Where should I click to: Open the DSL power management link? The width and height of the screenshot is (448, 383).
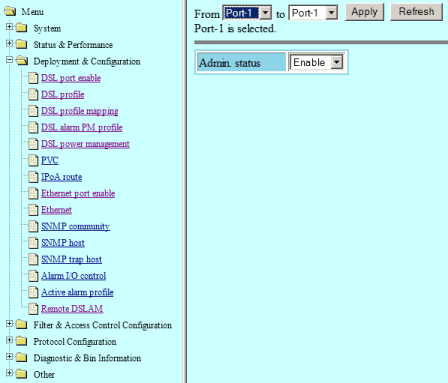85,144
